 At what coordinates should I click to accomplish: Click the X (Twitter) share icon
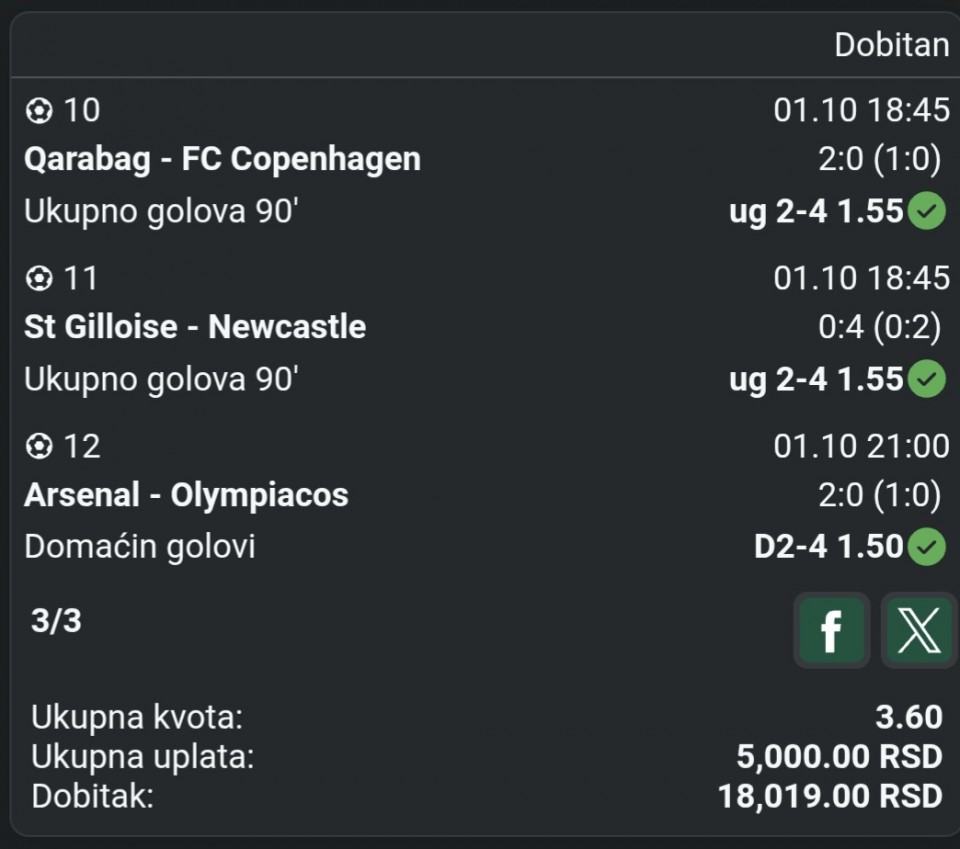click(x=918, y=630)
